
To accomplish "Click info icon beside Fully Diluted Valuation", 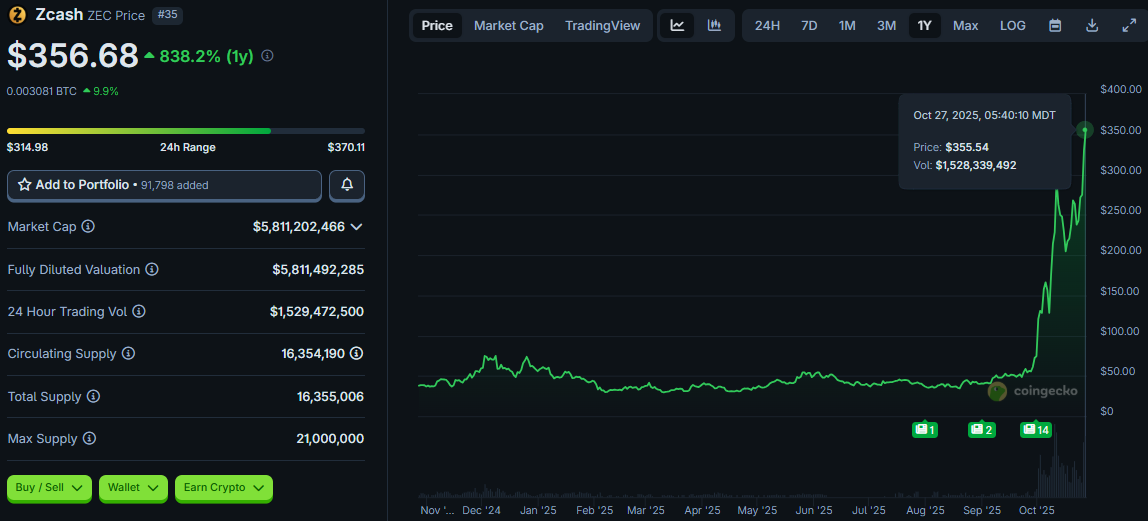I will click(x=151, y=270).
